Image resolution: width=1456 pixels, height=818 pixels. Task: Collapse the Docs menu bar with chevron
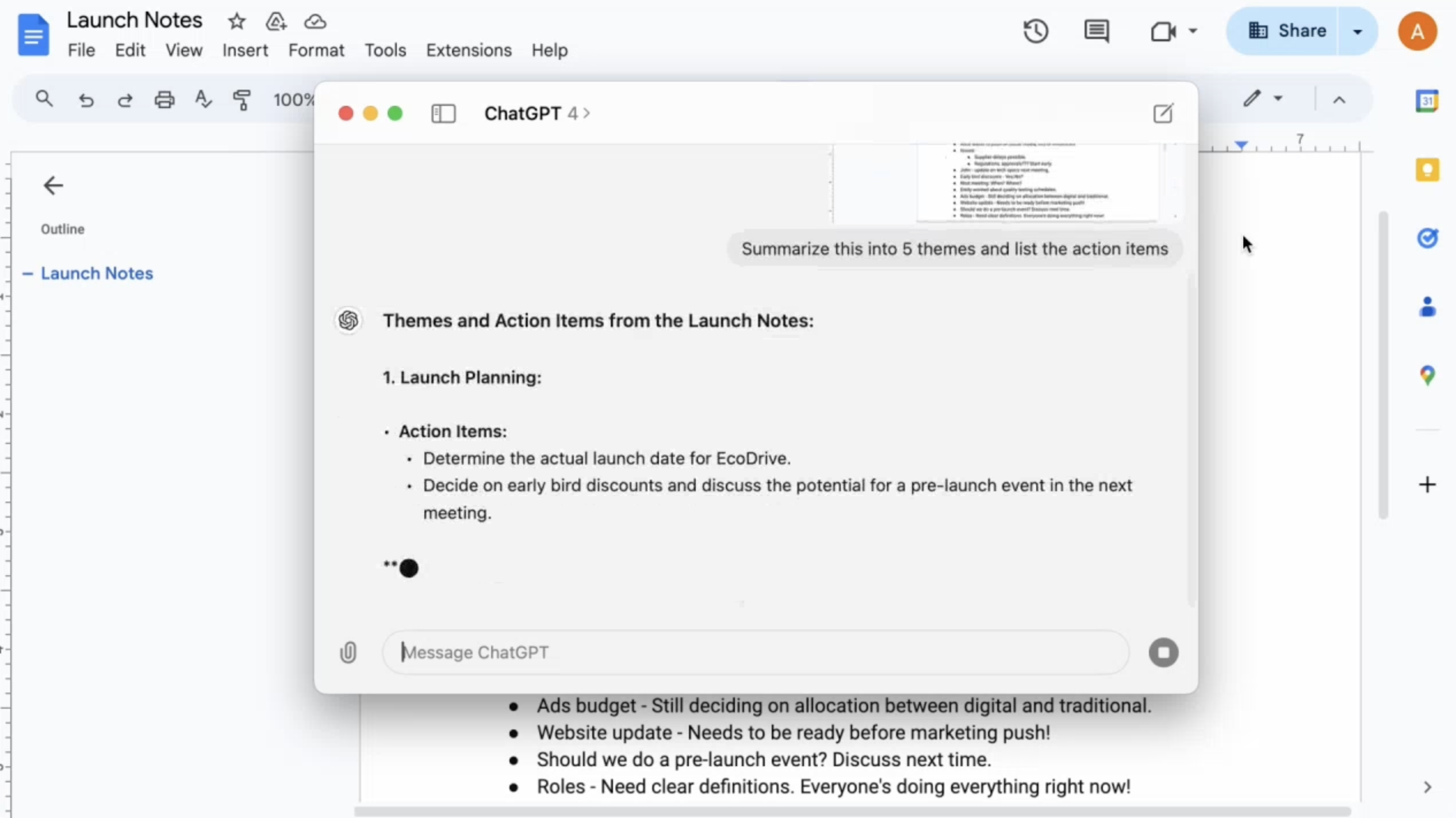(x=1340, y=99)
